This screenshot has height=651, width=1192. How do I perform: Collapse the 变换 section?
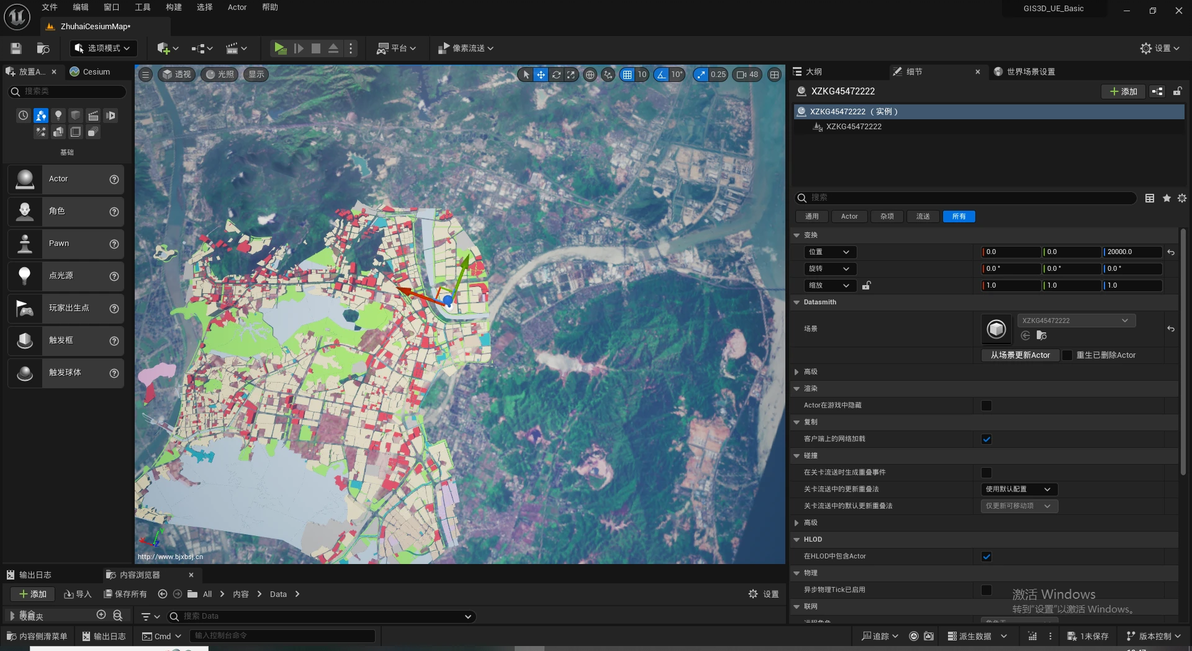797,235
